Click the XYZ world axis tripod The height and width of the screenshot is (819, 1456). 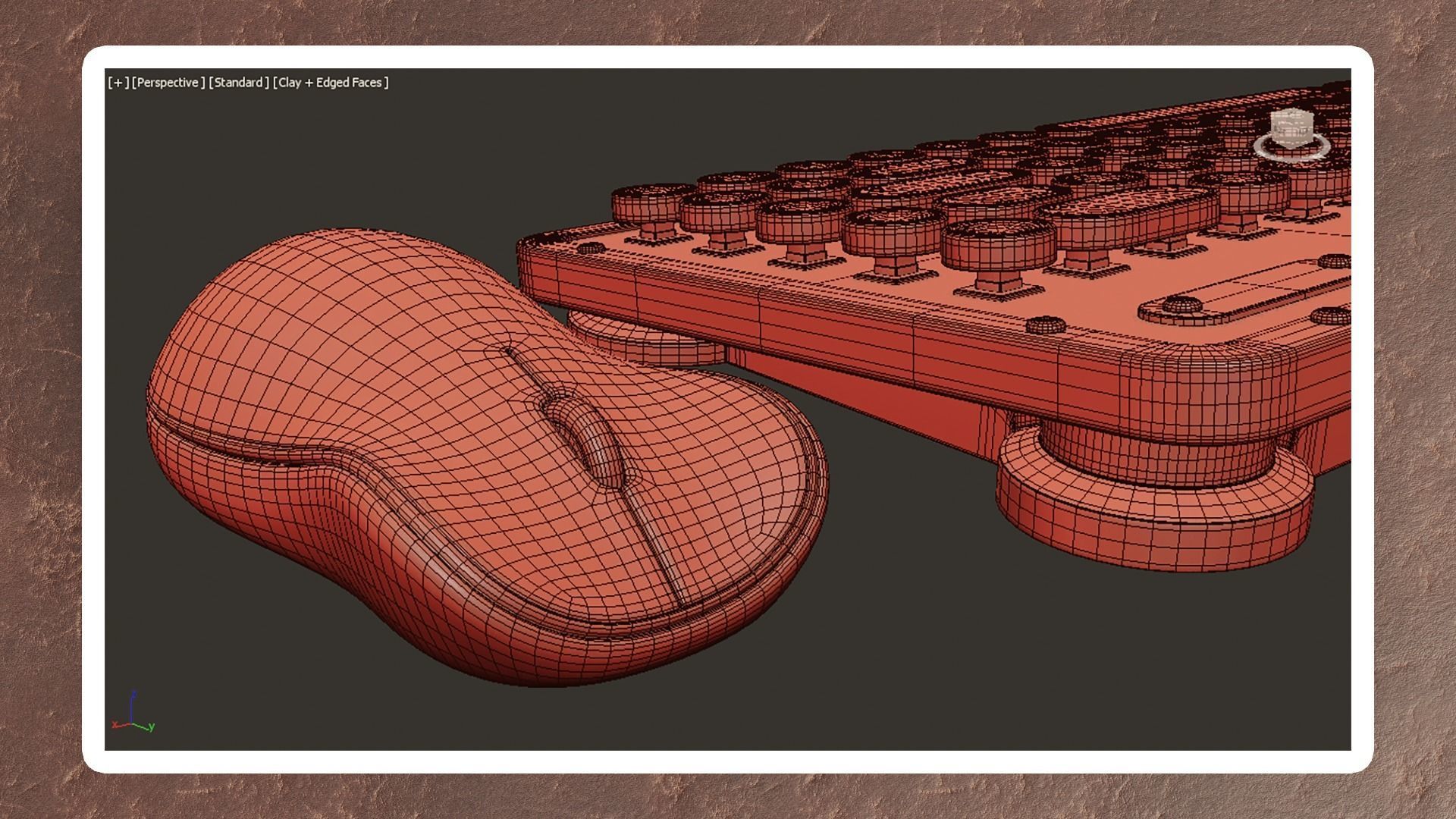click(133, 715)
